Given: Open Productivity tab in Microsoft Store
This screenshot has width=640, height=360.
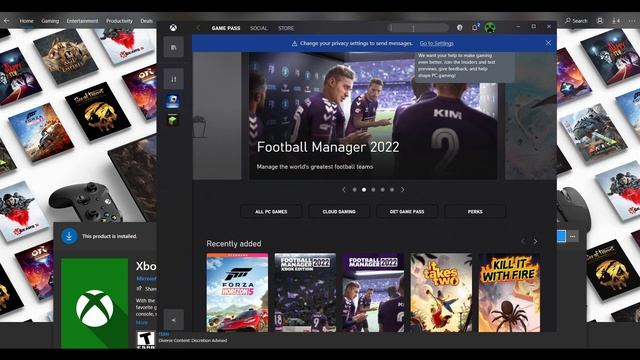Looking at the screenshot, I should [x=119, y=21].
